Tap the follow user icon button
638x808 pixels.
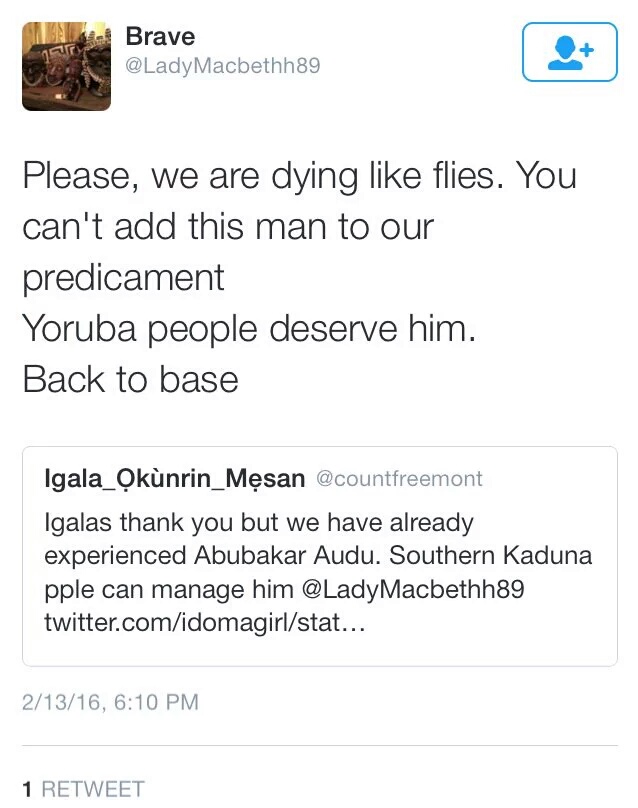coord(572,51)
